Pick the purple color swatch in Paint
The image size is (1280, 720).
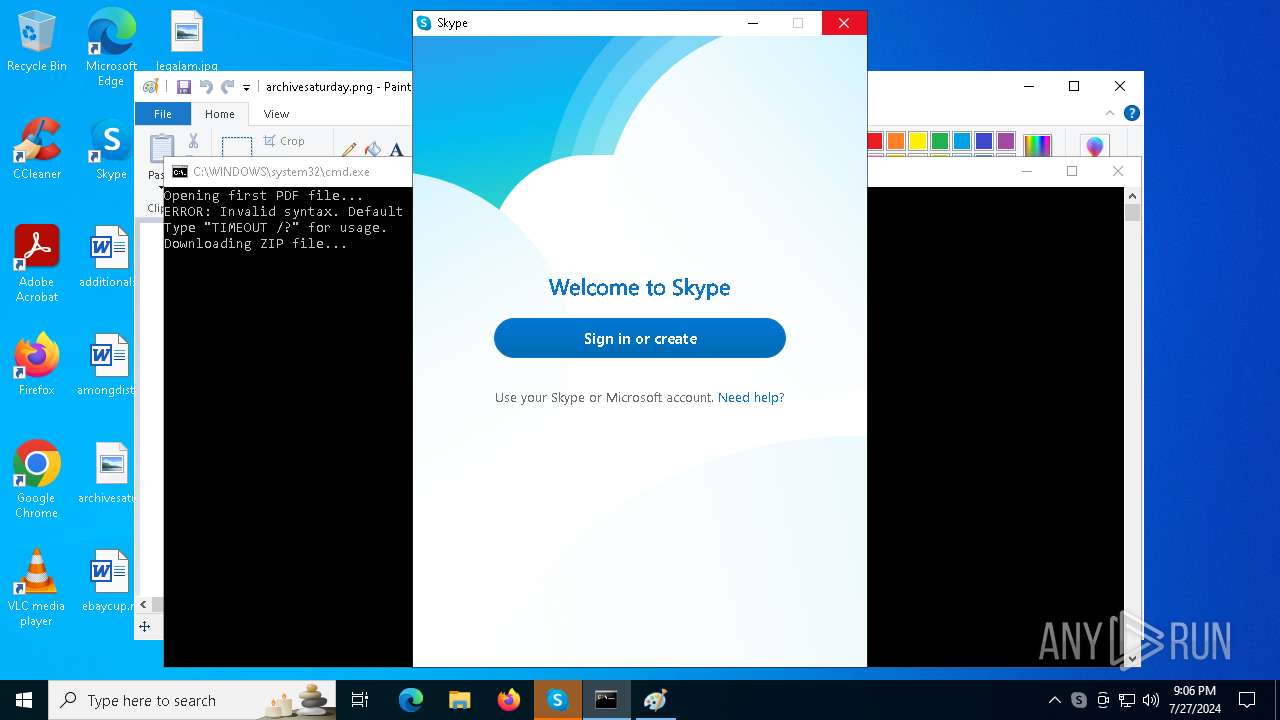pos(1006,141)
